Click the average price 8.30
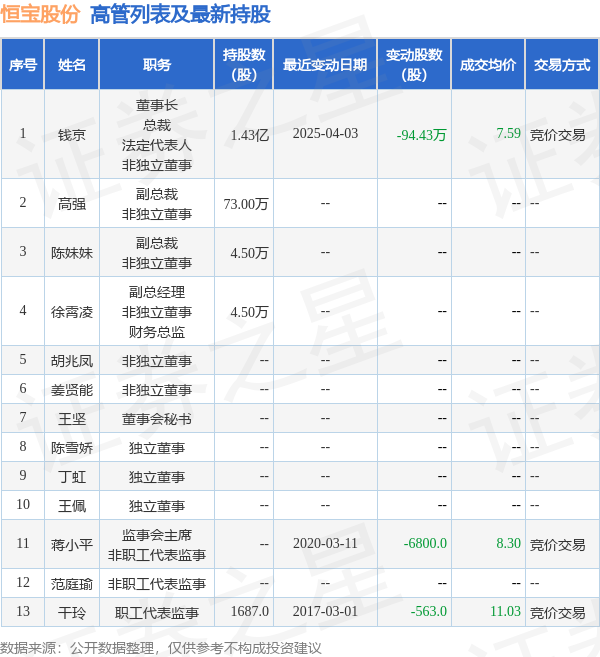 [509, 543]
